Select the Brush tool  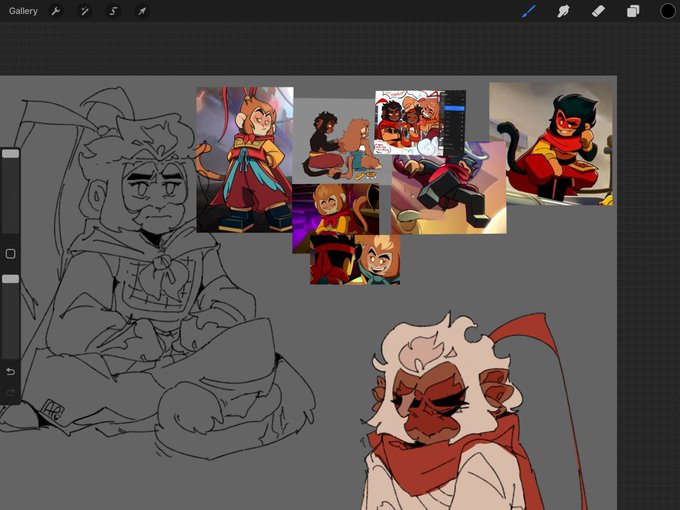pyautogui.click(x=529, y=11)
